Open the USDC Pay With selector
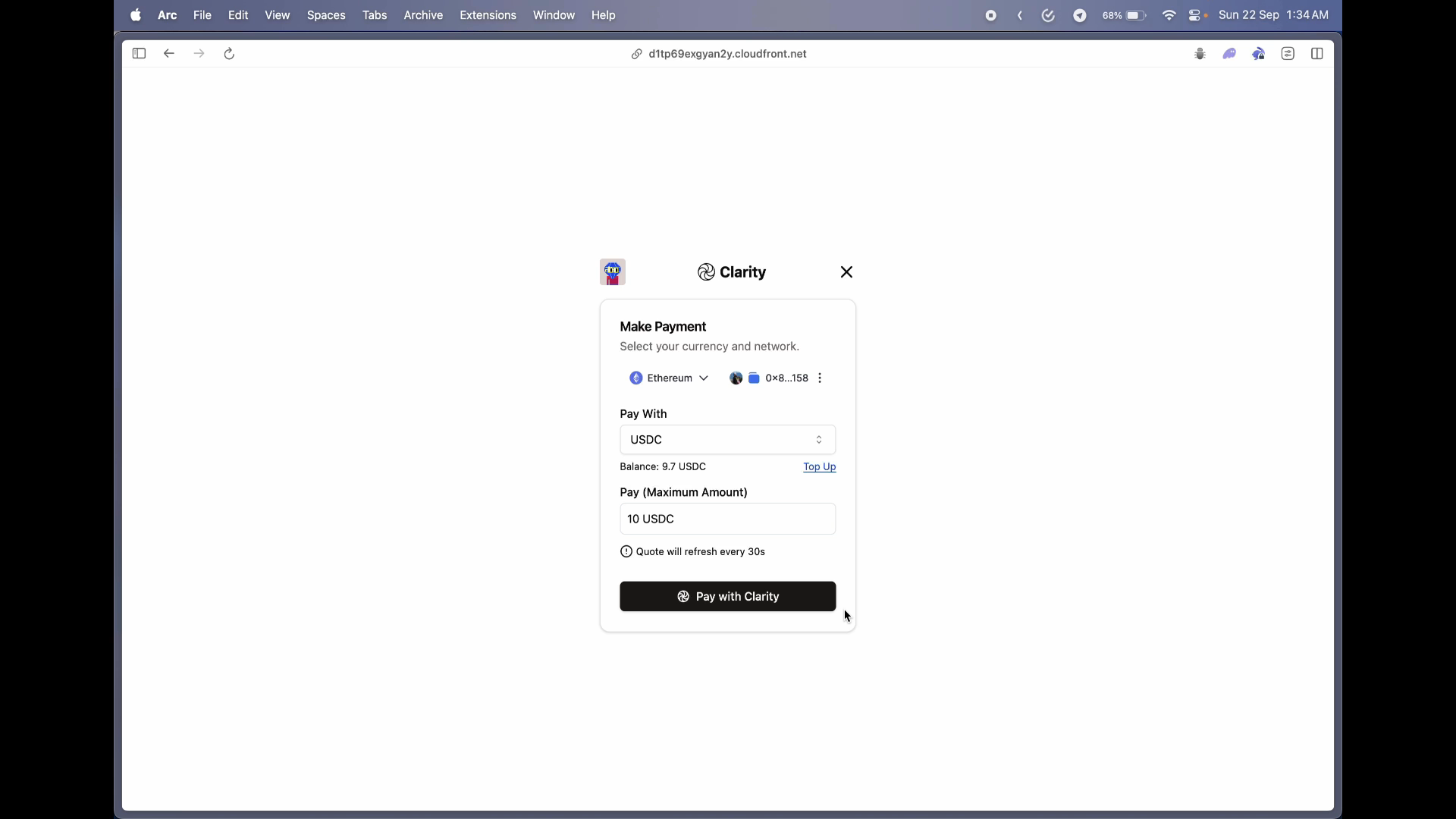This screenshot has height=819, width=1456. click(x=728, y=440)
